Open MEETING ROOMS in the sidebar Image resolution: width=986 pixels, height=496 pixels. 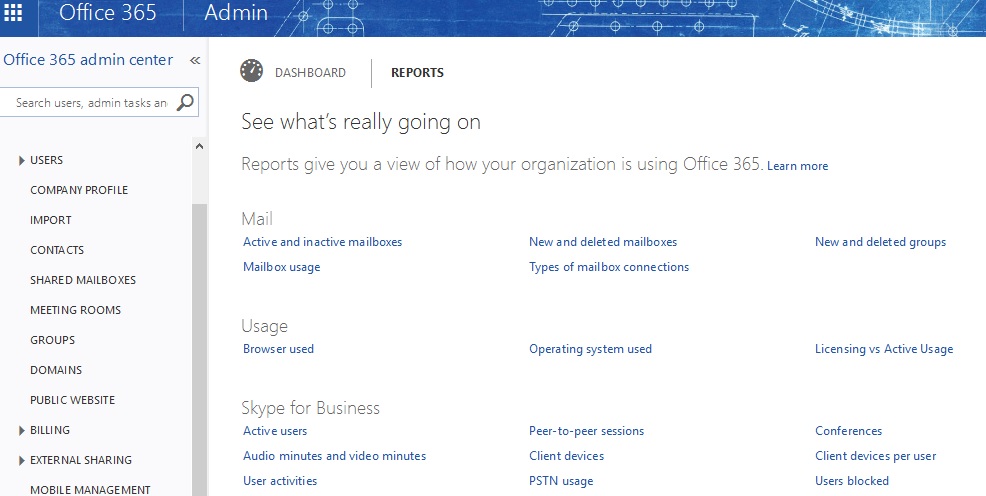point(75,310)
